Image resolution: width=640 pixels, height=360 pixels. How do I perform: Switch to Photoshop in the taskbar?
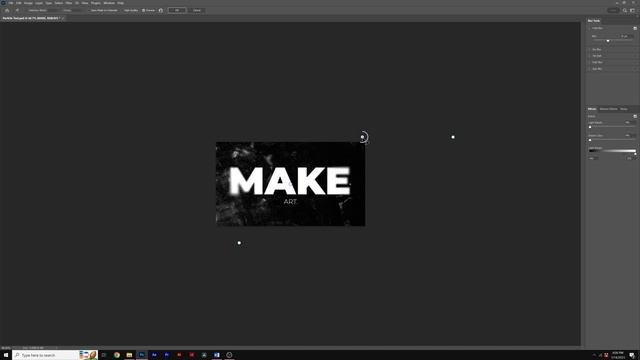142,355
